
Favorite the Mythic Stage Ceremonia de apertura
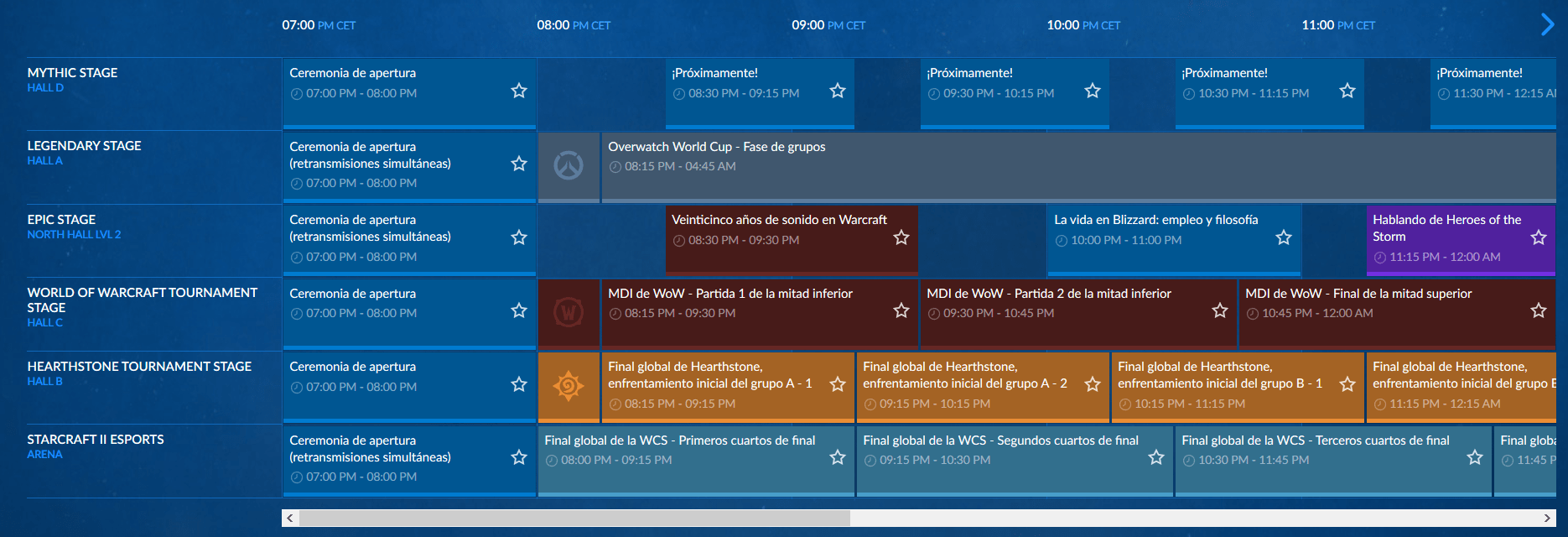tap(519, 91)
